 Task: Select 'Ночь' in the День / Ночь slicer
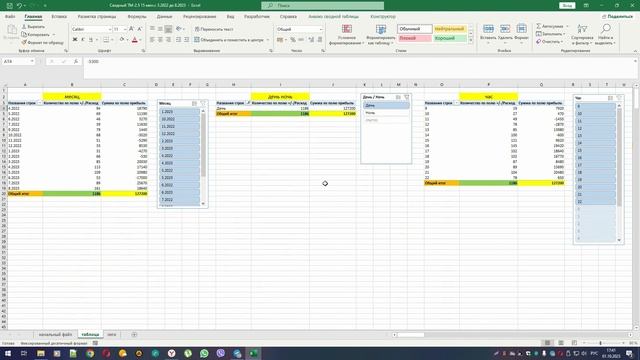pyautogui.click(x=386, y=113)
